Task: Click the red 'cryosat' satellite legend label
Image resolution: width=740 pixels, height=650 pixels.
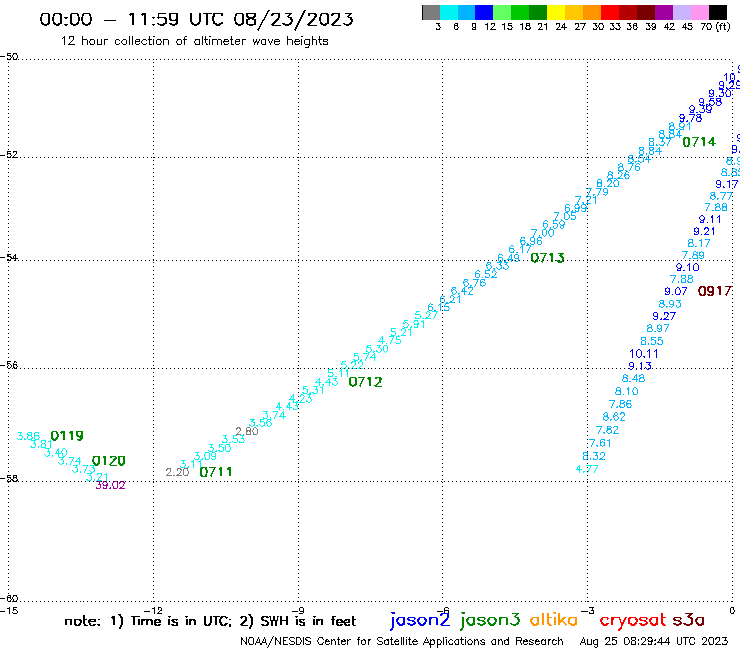Action: point(633,620)
